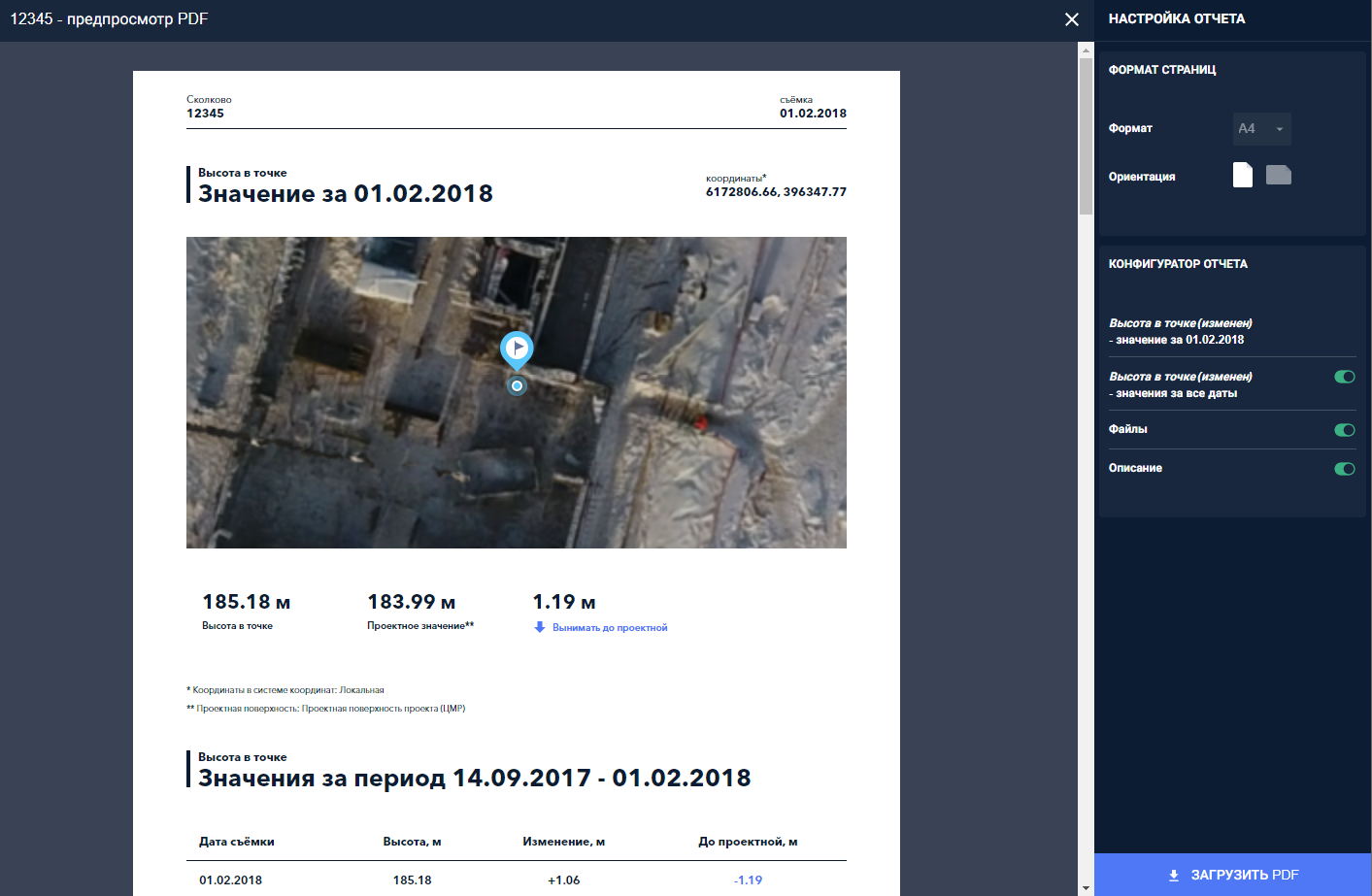Click the preview scrollbar down arrow
1372x896 pixels.
[x=1086, y=887]
